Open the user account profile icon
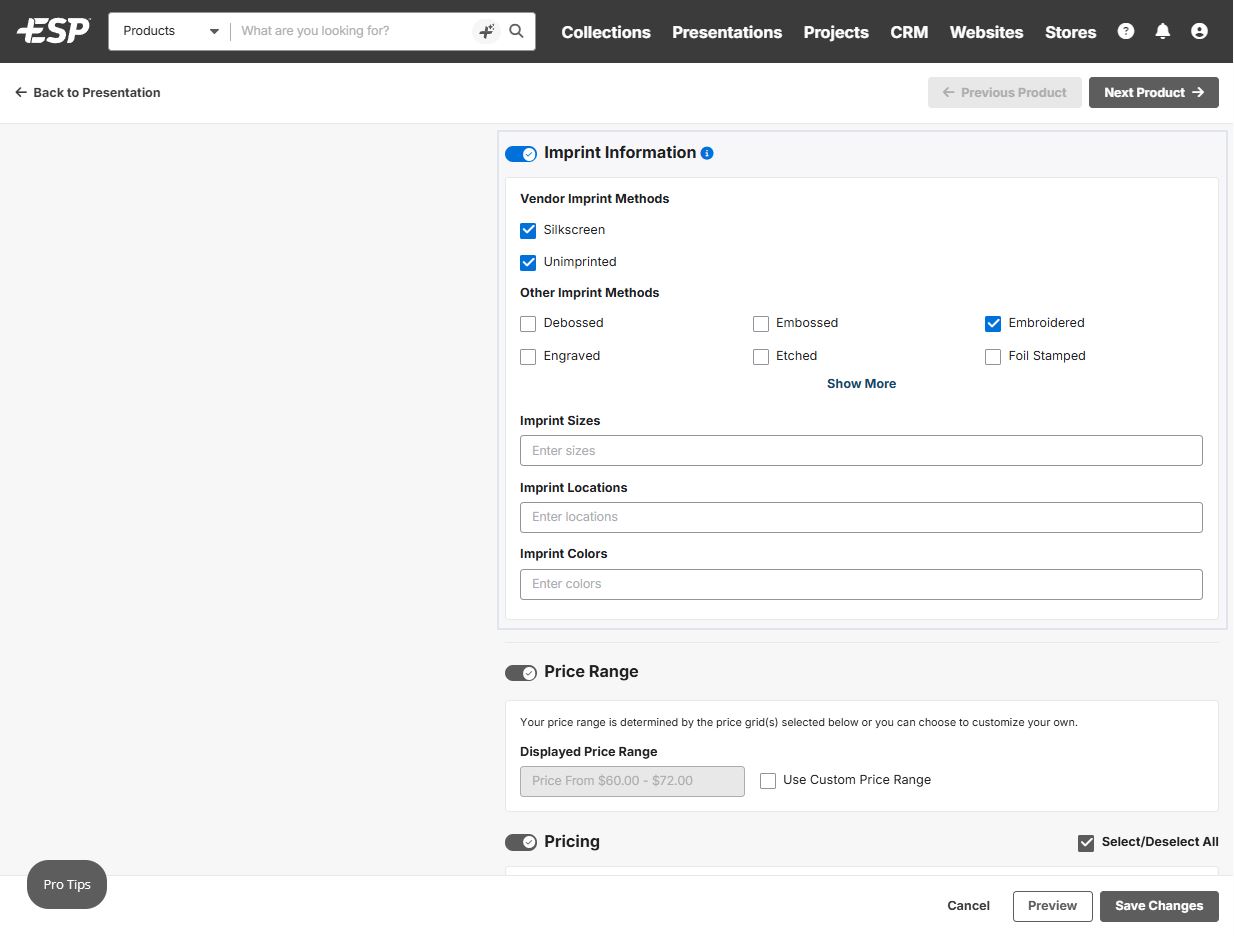 1199,31
